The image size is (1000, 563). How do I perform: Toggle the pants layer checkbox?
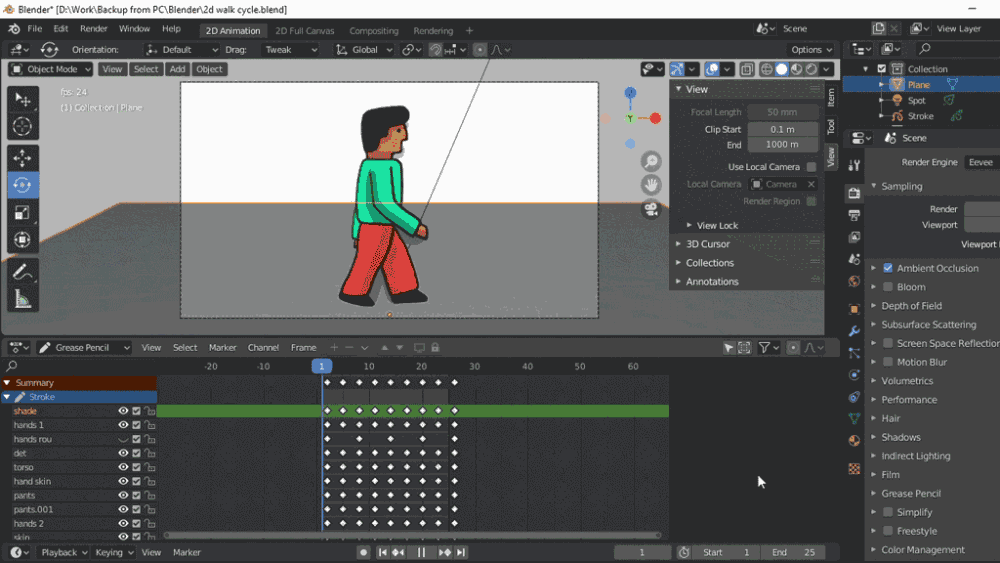point(136,495)
